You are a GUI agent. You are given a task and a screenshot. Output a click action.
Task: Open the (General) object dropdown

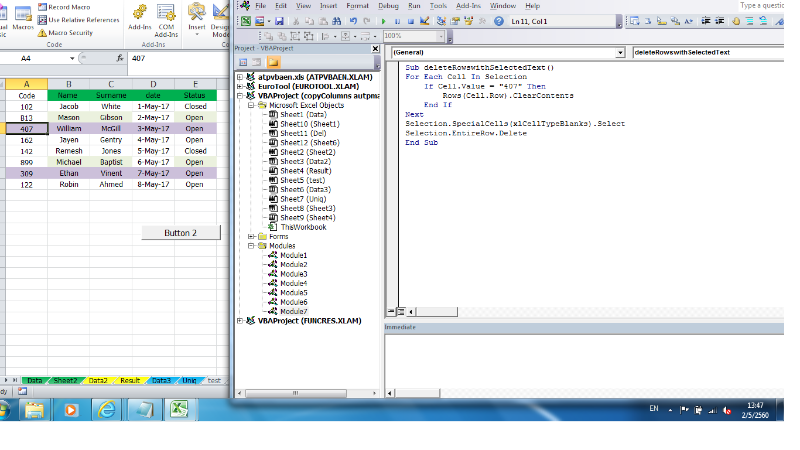(620, 52)
